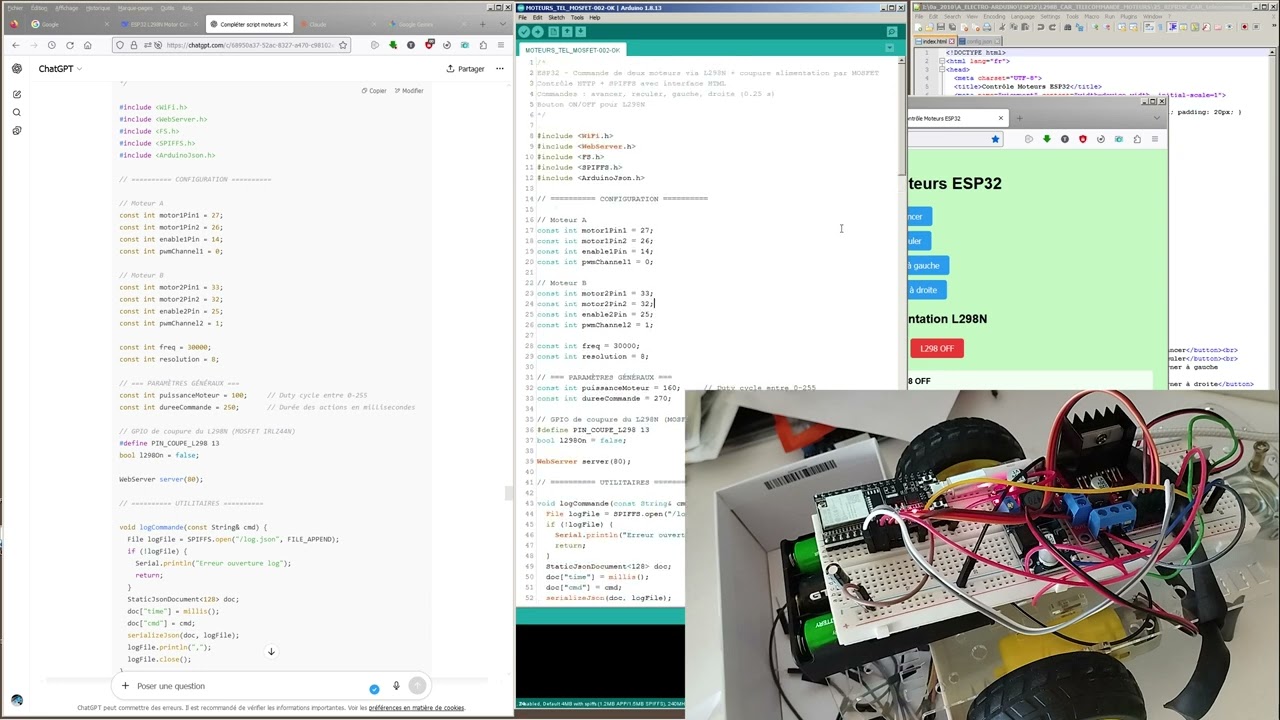
Task: Click the Arduino Open sketch button
Action: [x=567, y=32]
